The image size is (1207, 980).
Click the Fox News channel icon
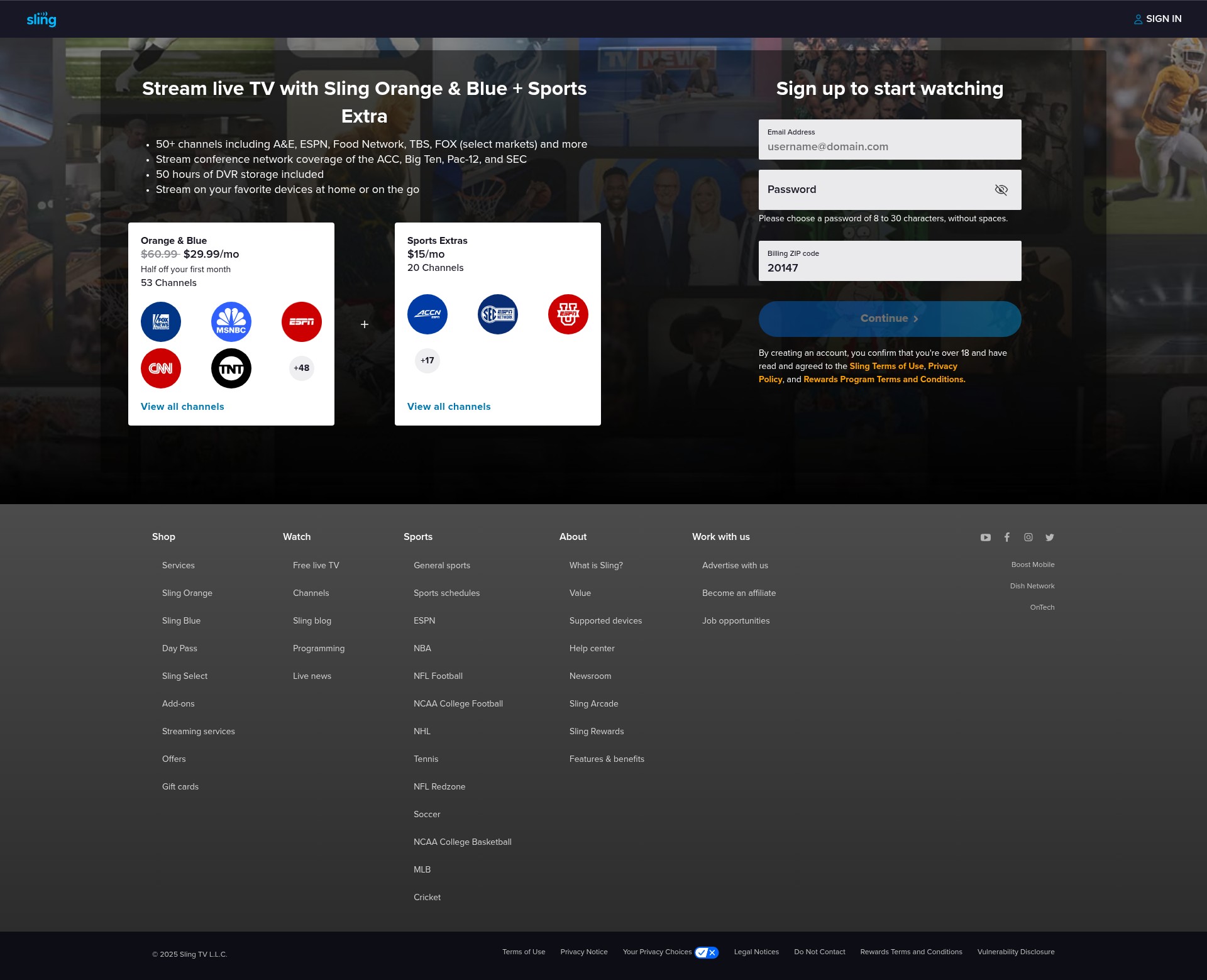(161, 322)
